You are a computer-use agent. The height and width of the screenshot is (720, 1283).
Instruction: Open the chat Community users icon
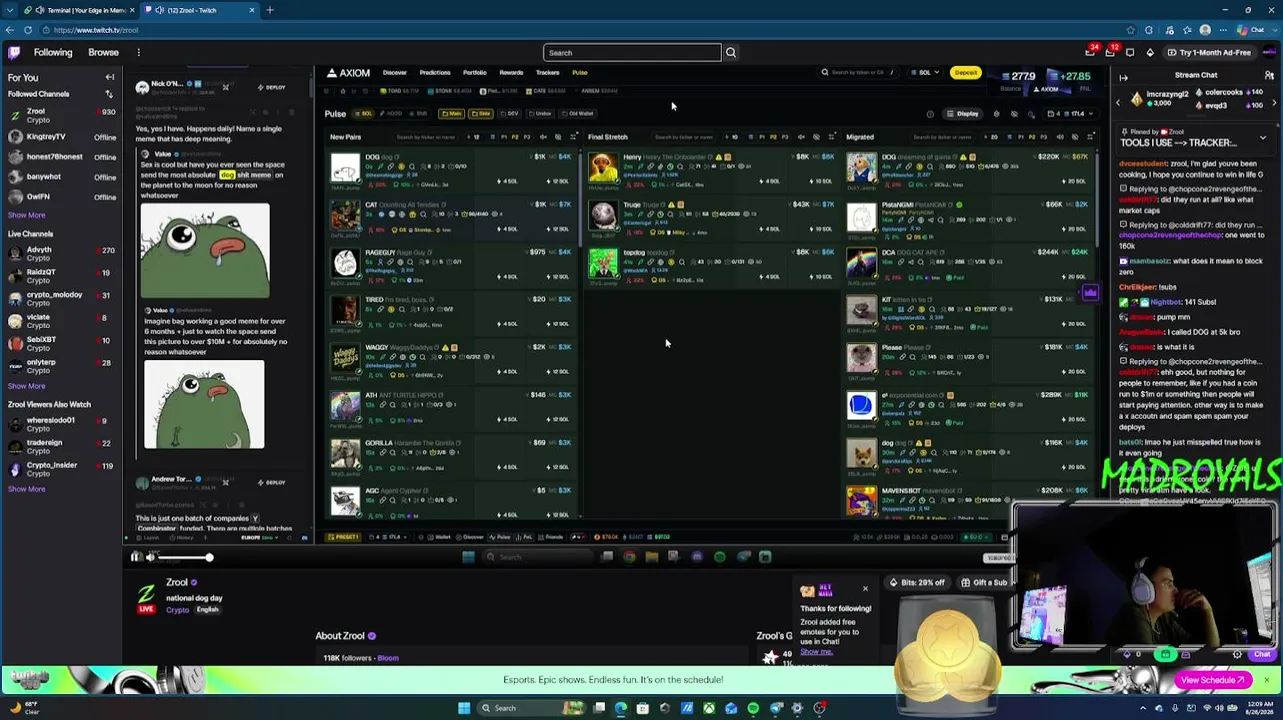click(1270, 76)
